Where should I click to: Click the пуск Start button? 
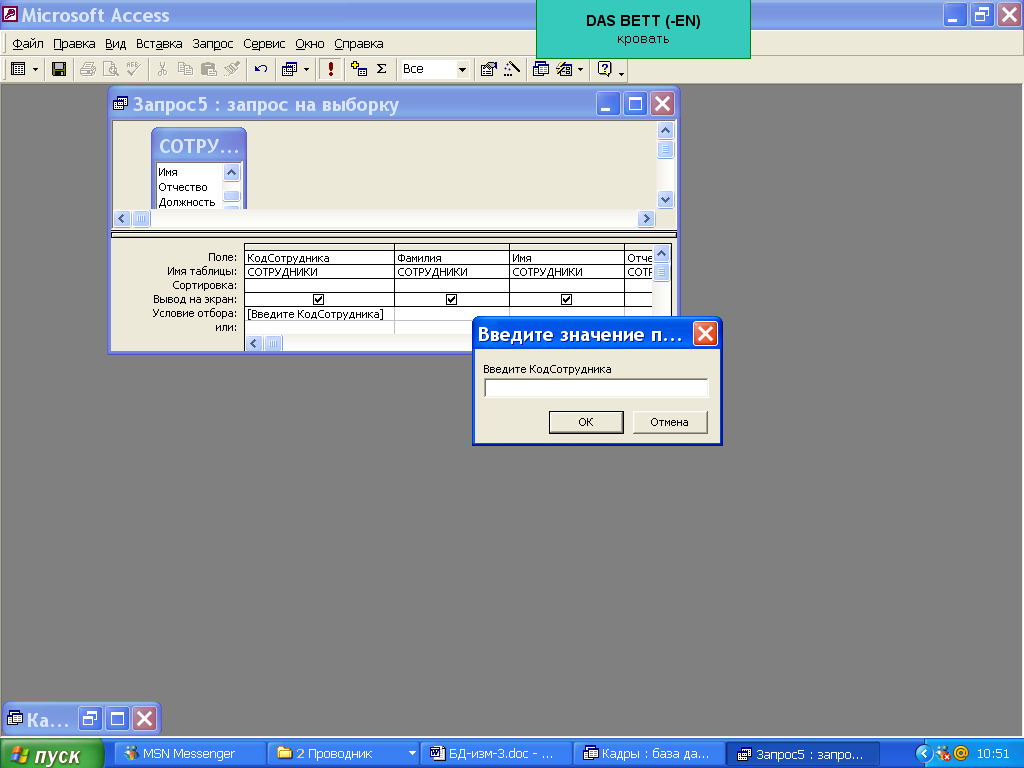click(x=52, y=754)
